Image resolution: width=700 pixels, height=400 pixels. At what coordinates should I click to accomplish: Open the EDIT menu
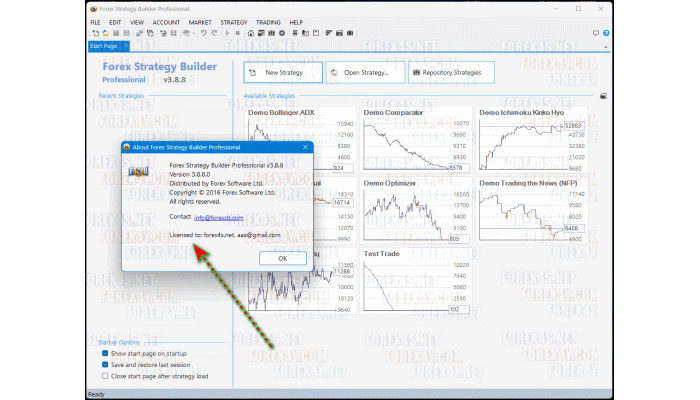pos(115,22)
